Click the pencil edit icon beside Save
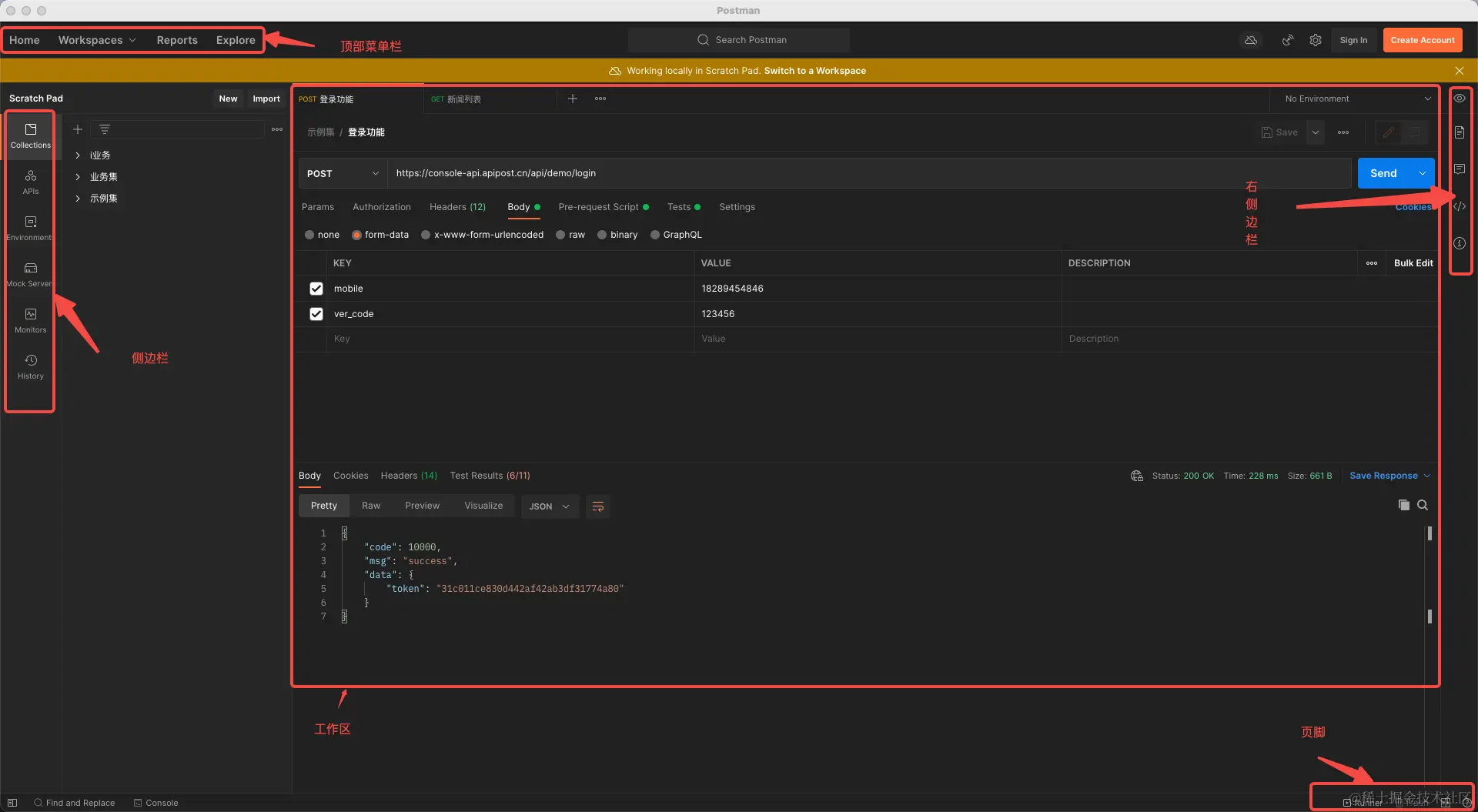The height and width of the screenshot is (812, 1478). [1389, 132]
